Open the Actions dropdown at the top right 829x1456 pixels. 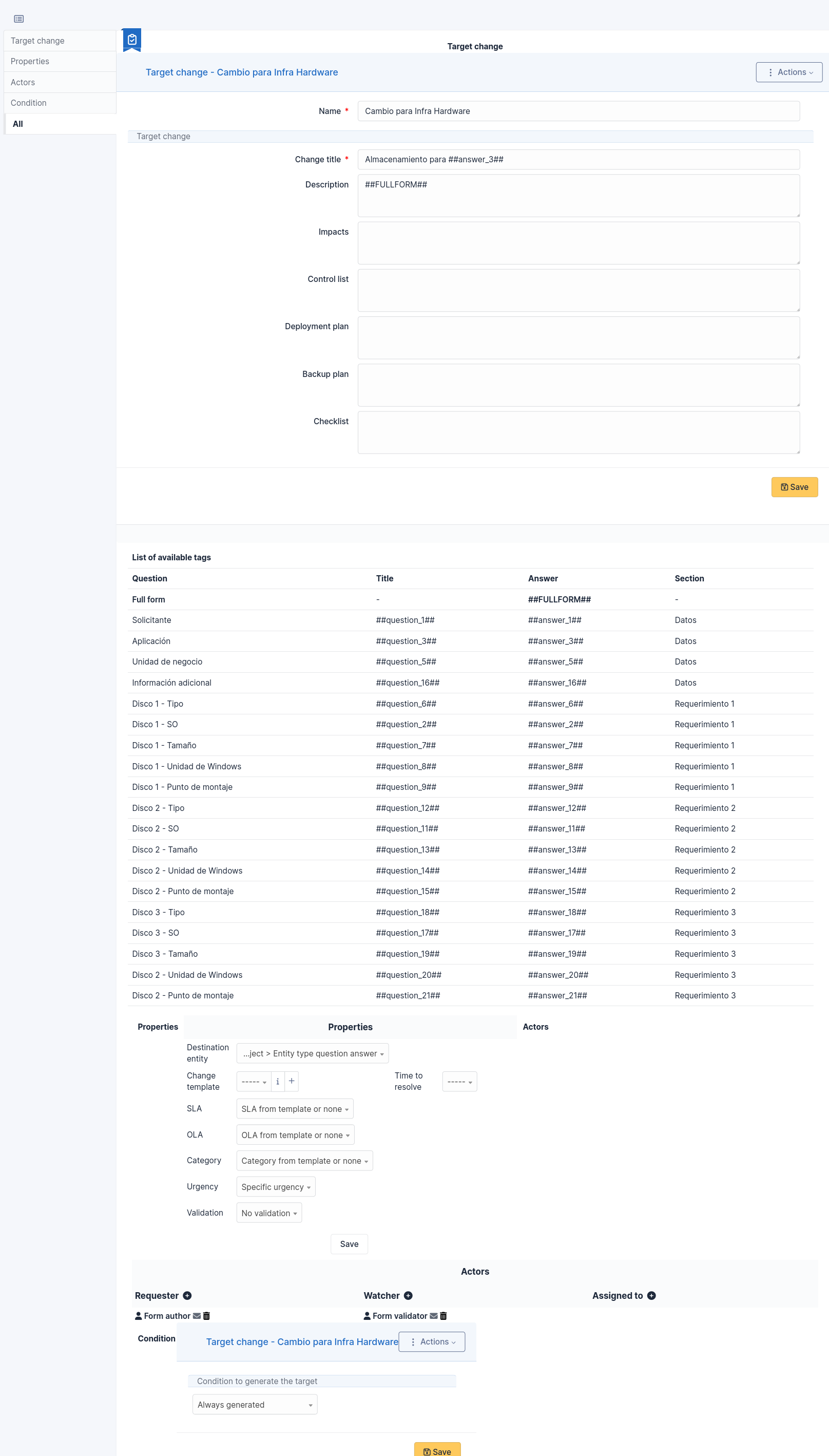pos(789,72)
